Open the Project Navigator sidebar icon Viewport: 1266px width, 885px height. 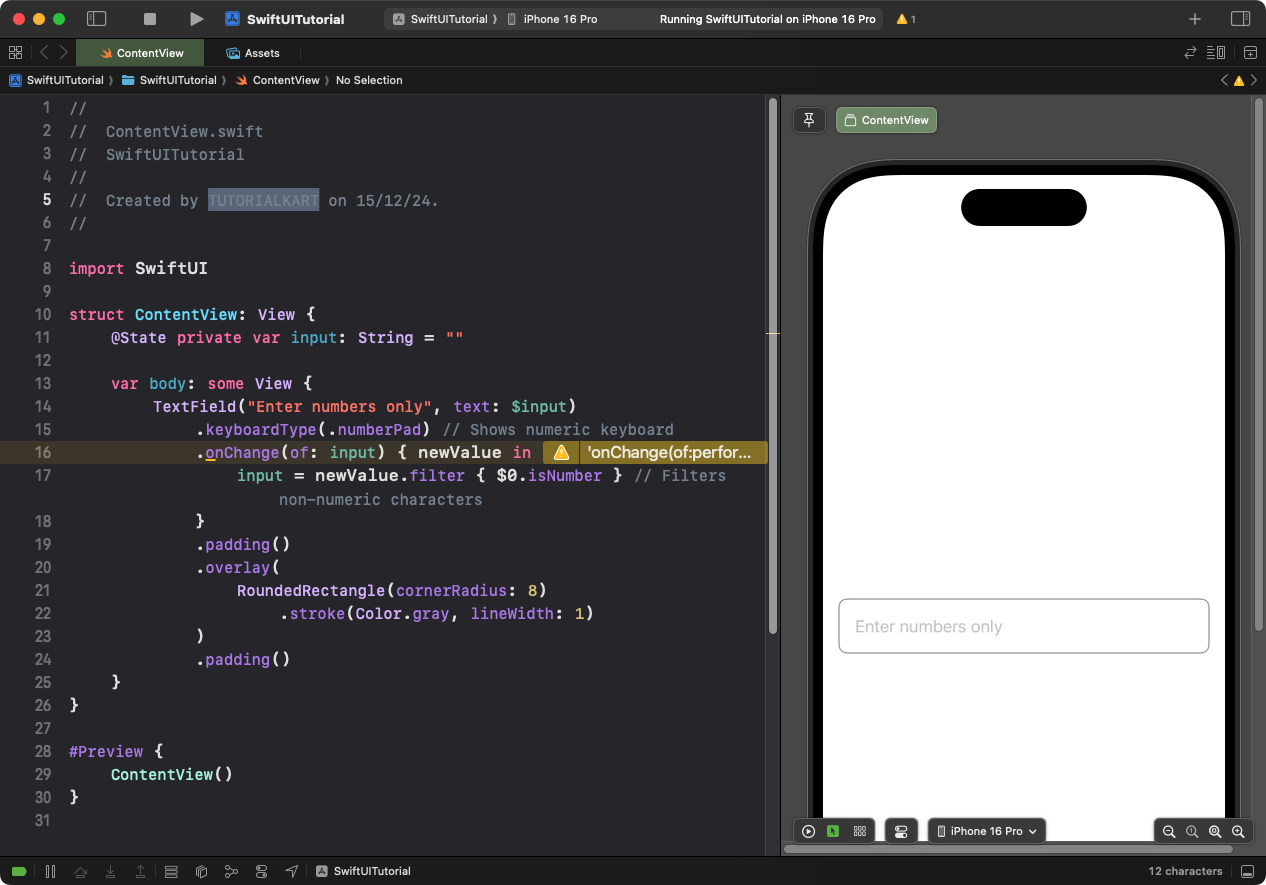point(96,18)
